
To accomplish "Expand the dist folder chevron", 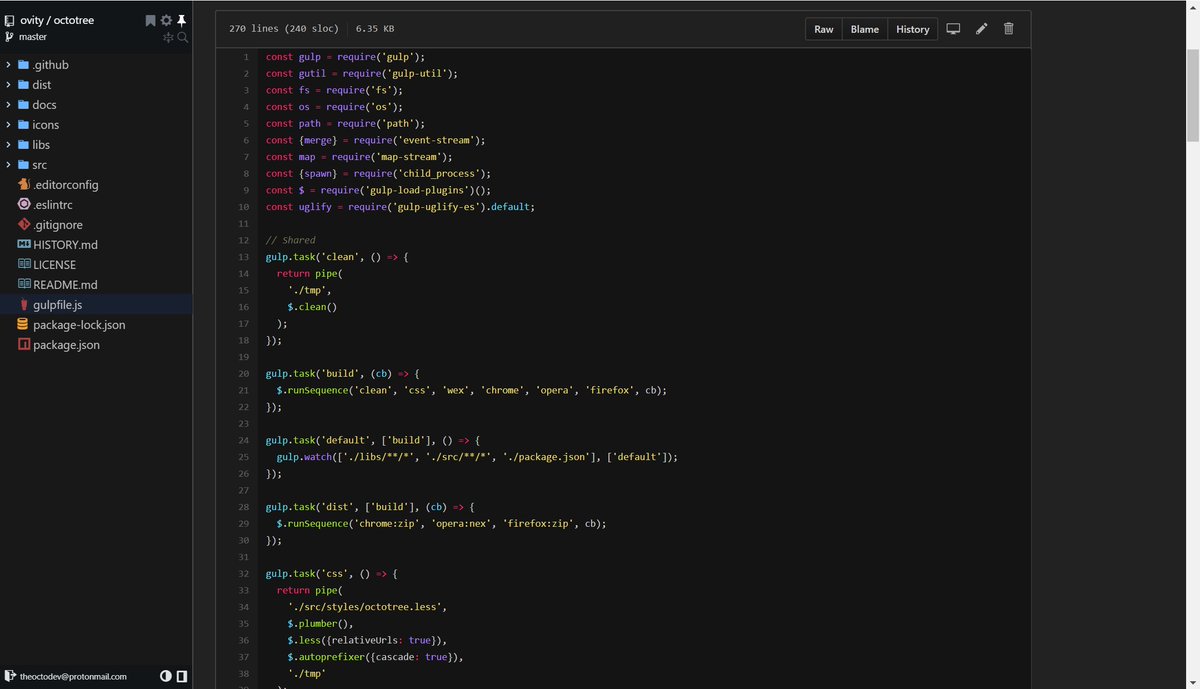I will [9, 85].
